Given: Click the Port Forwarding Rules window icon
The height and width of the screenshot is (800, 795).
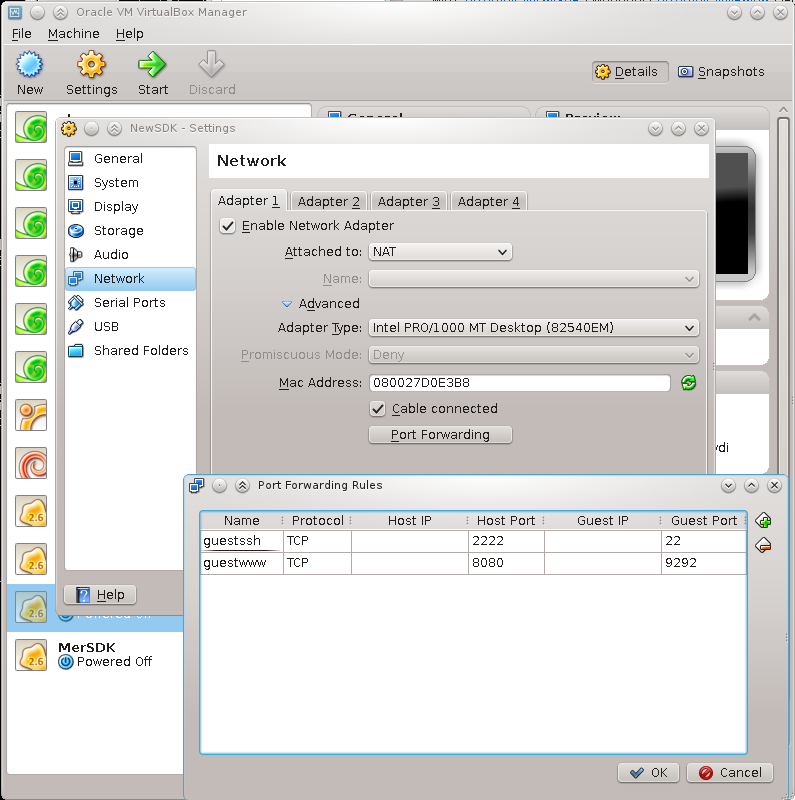Looking at the screenshot, I should pyautogui.click(x=196, y=485).
